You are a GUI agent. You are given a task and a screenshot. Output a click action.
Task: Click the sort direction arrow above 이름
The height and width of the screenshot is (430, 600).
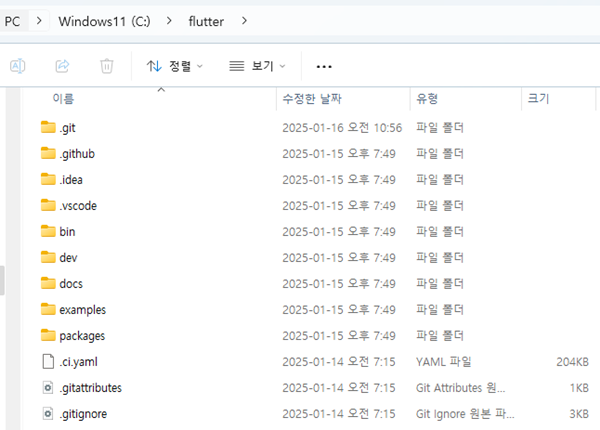[x=161, y=90]
